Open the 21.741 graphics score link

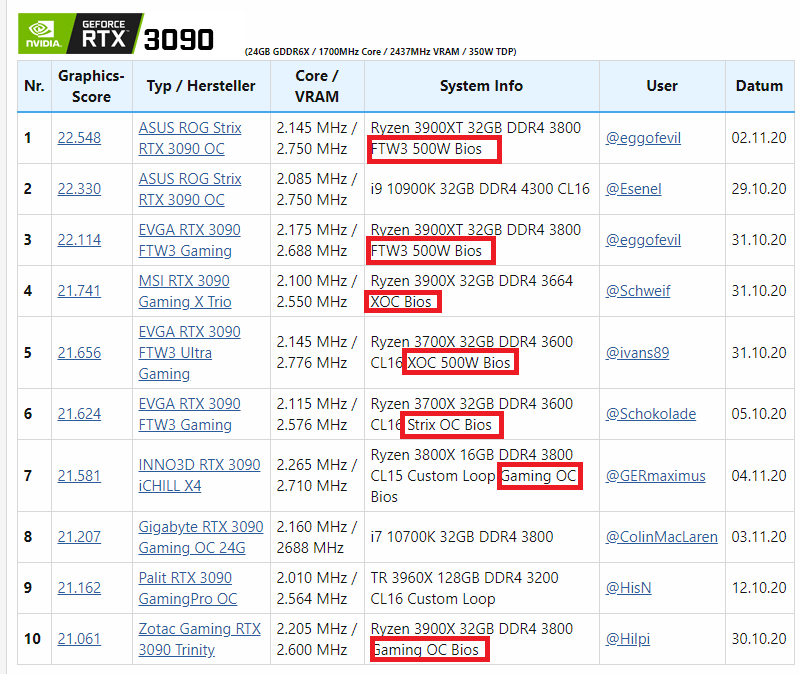click(x=79, y=291)
